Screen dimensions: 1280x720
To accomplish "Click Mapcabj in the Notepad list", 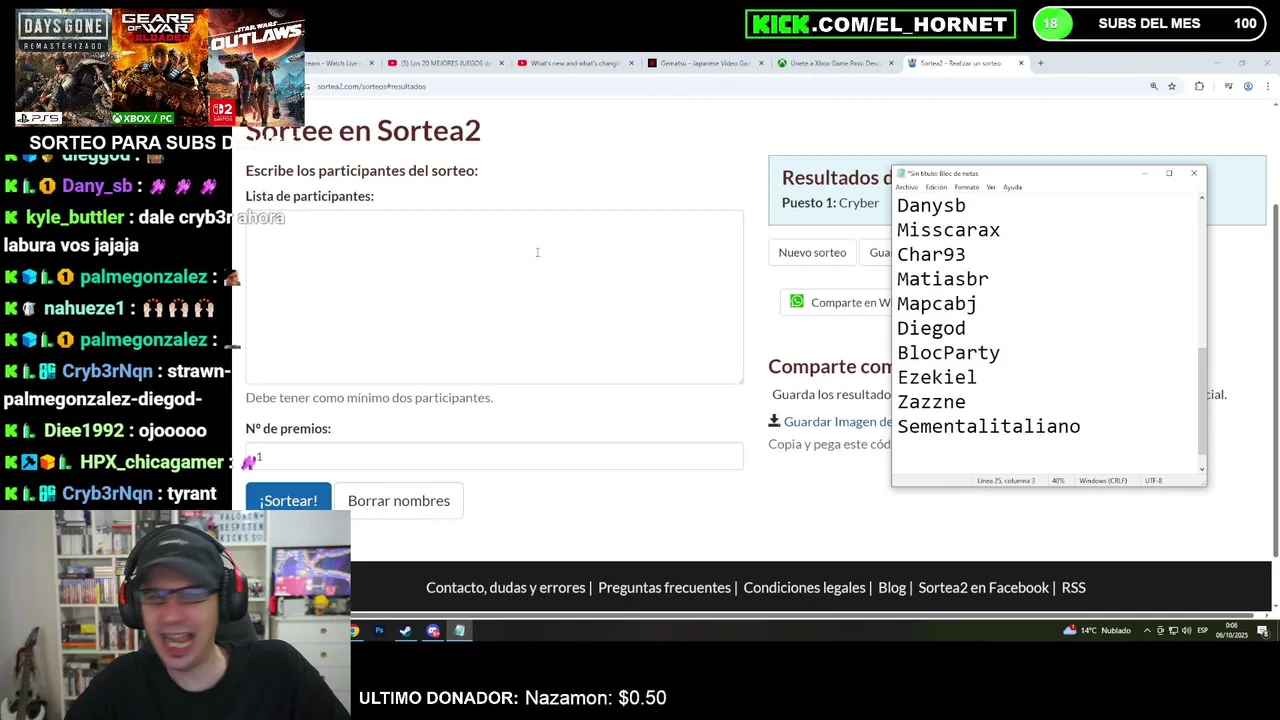I will (936, 303).
